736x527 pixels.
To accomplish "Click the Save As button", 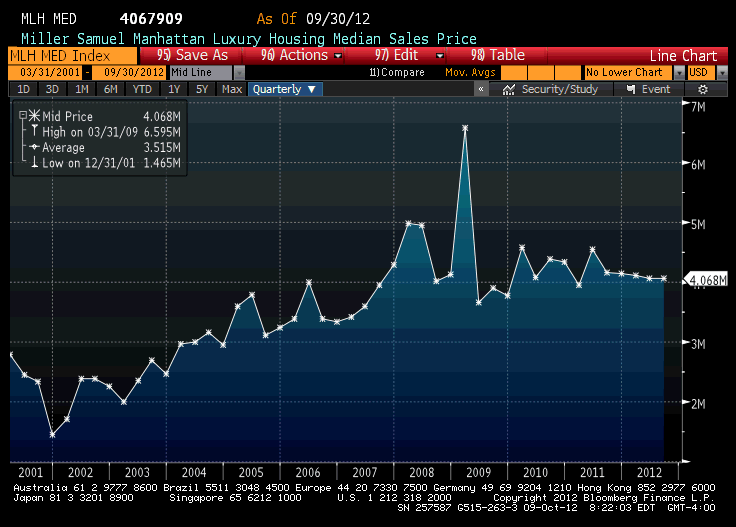I will (193, 55).
